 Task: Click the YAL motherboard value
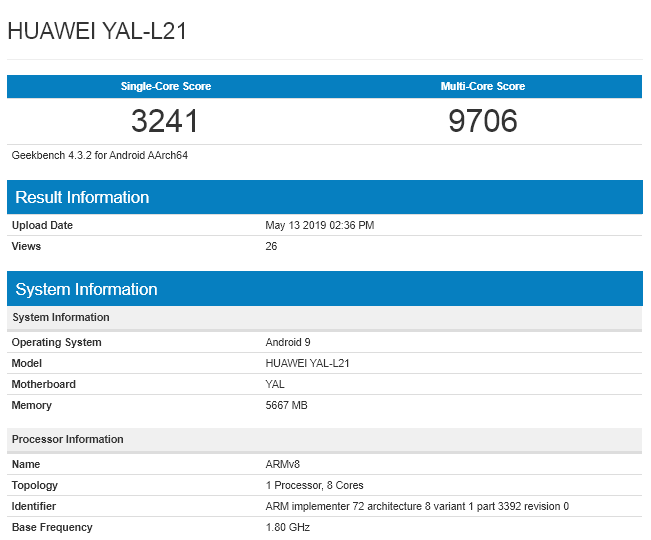(275, 385)
